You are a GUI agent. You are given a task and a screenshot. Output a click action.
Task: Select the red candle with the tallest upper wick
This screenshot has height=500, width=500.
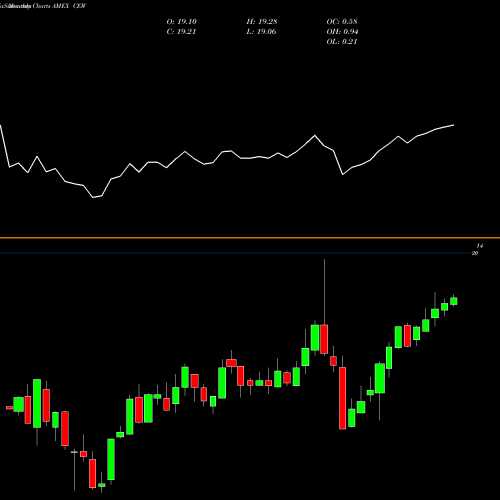pyautogui.click(x=324, y=339)
